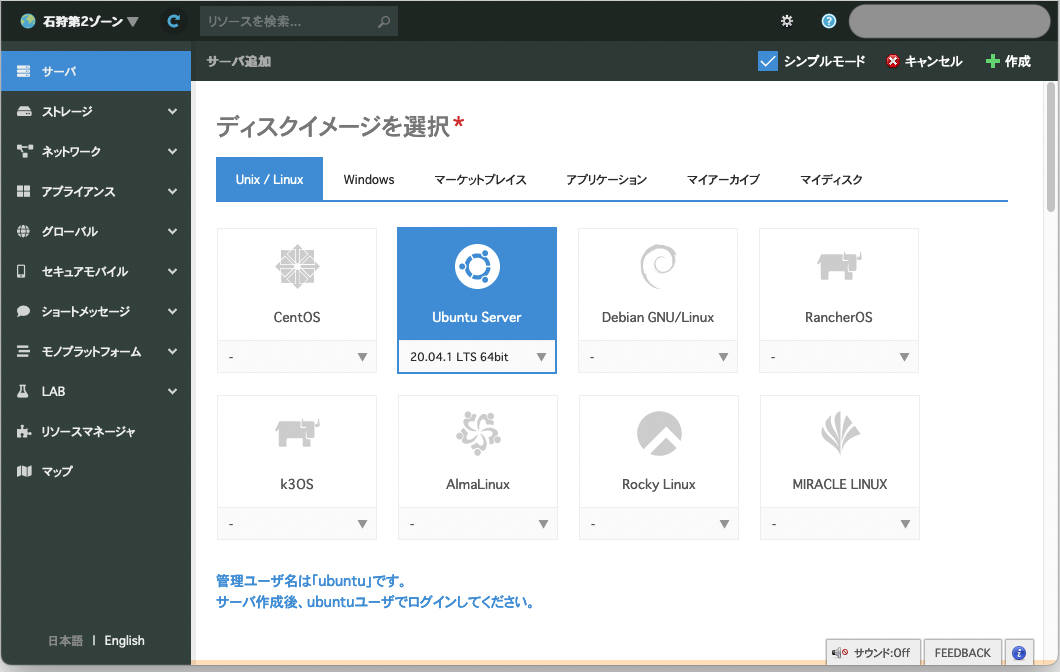Click the 作成 create button
The width and height of the screenshot is (1060, 672).
[x=1008, y=62]
